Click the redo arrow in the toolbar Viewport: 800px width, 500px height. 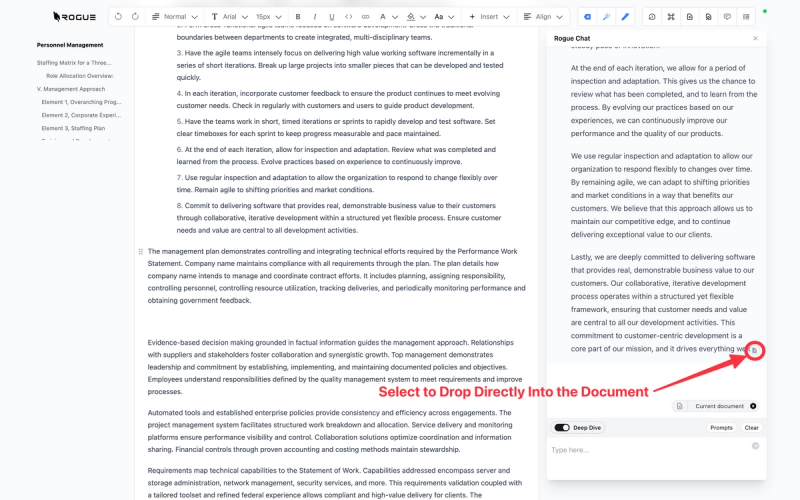(135, 17)
